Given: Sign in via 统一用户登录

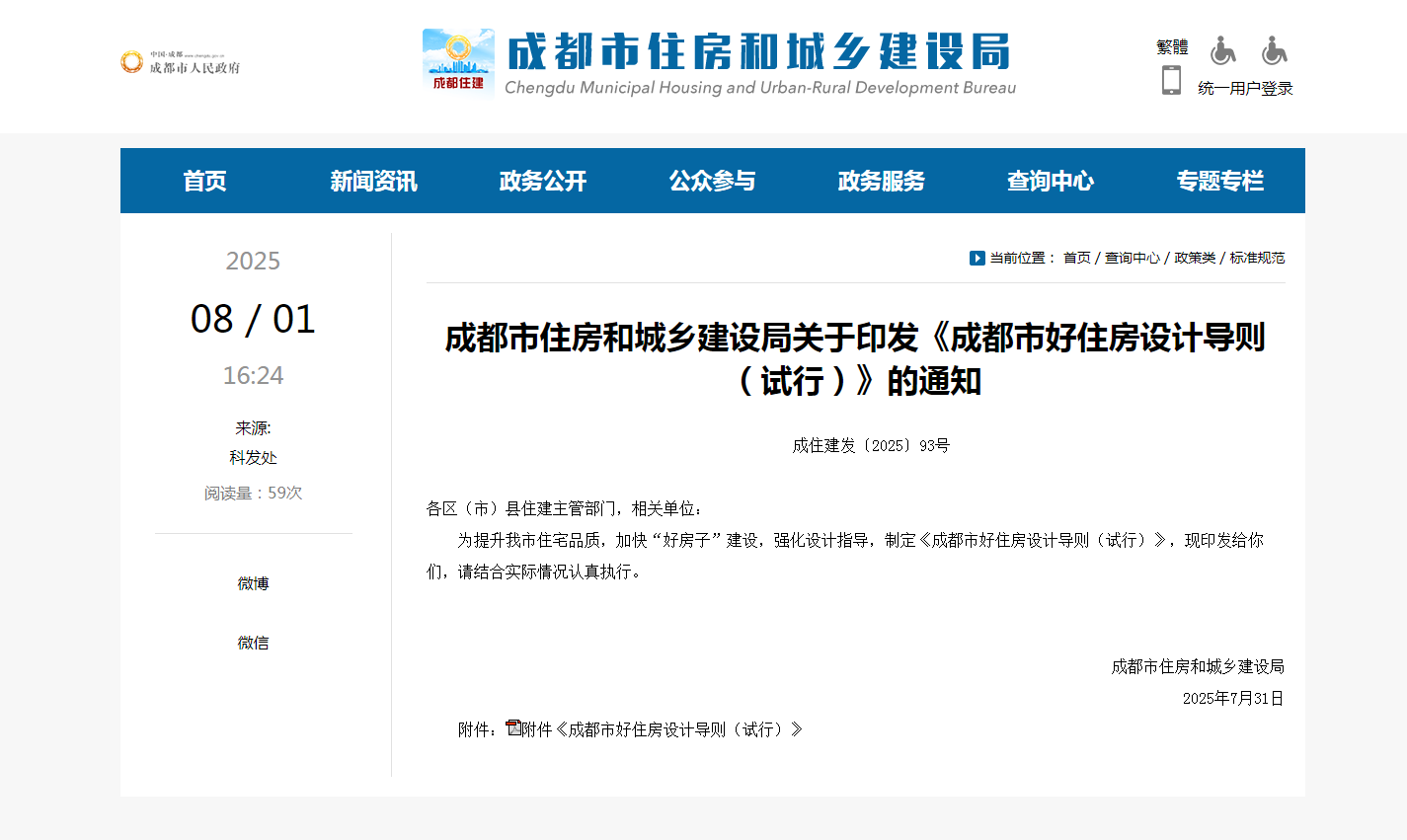Looking at the screenshot, I should [1246, 87].
